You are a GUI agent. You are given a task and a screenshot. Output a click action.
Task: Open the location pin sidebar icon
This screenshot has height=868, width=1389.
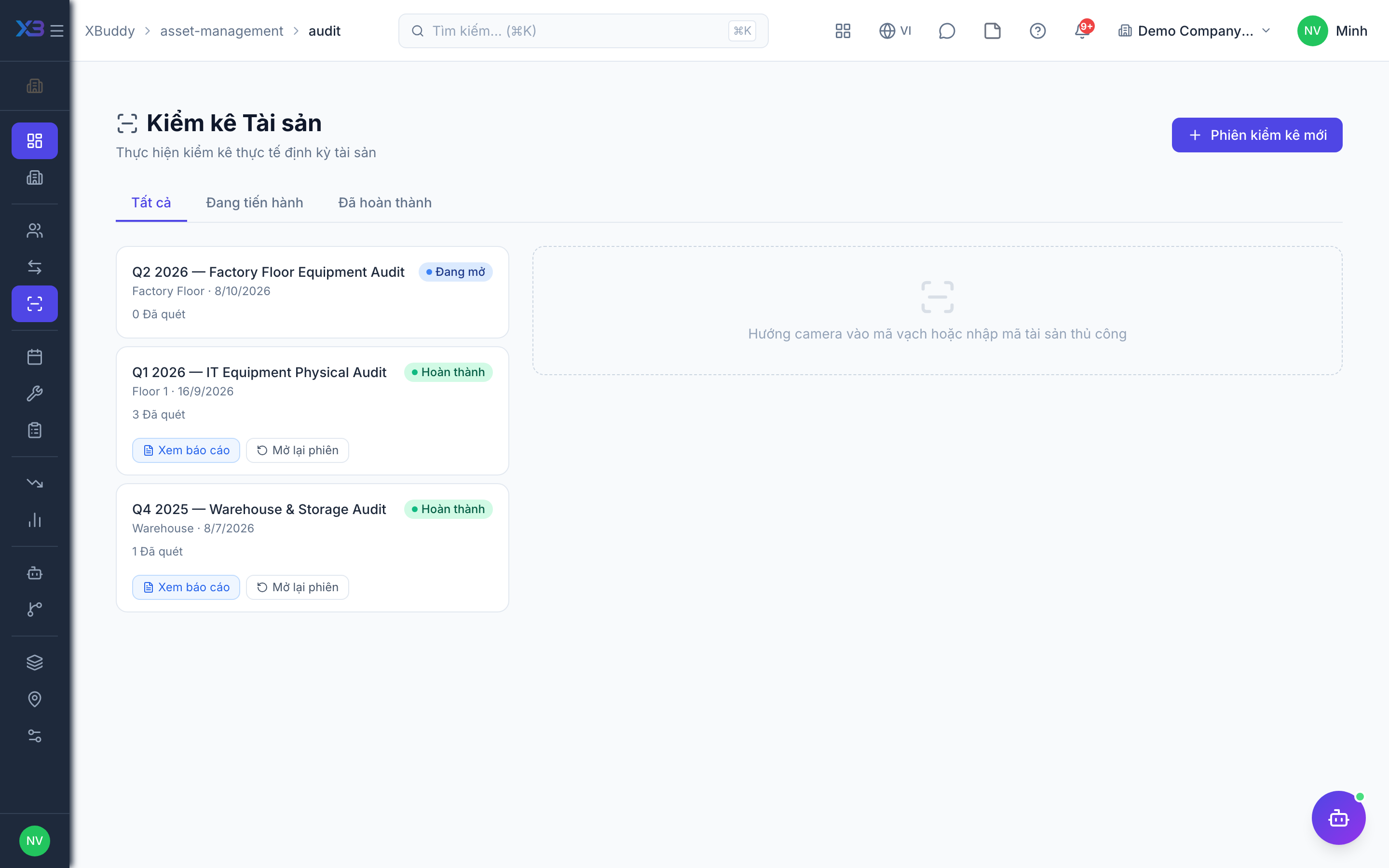(34, 699)
